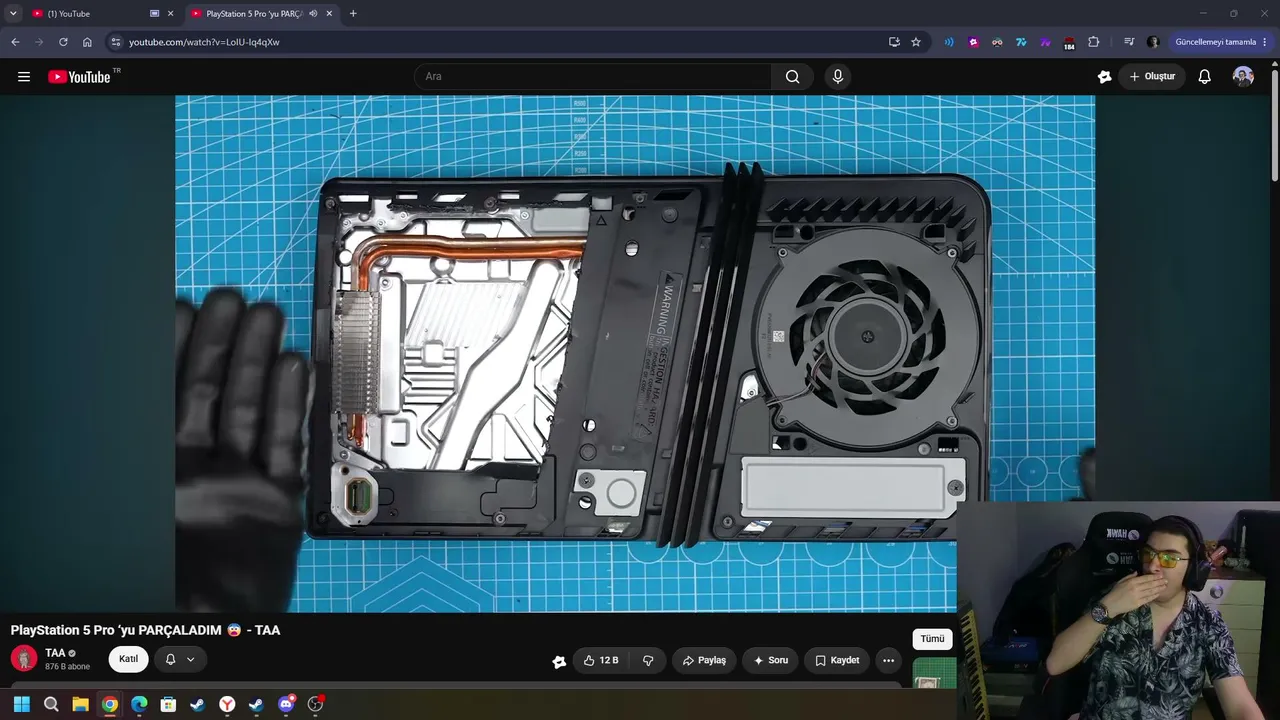Save the video with Kaydet
The width and height of the screenshot is (1280, 720).
tap(837, 660)
